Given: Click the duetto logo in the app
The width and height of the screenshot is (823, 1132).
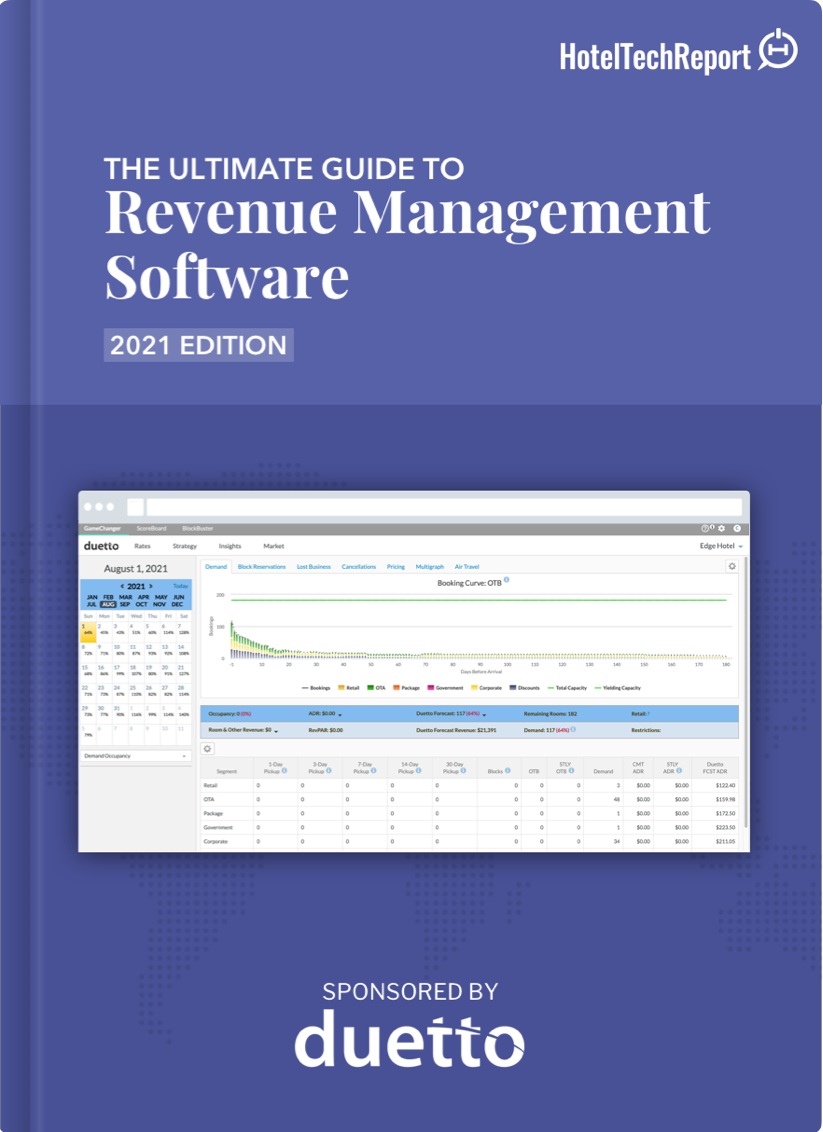Looking at the screenshot, I should pos(101,547).
